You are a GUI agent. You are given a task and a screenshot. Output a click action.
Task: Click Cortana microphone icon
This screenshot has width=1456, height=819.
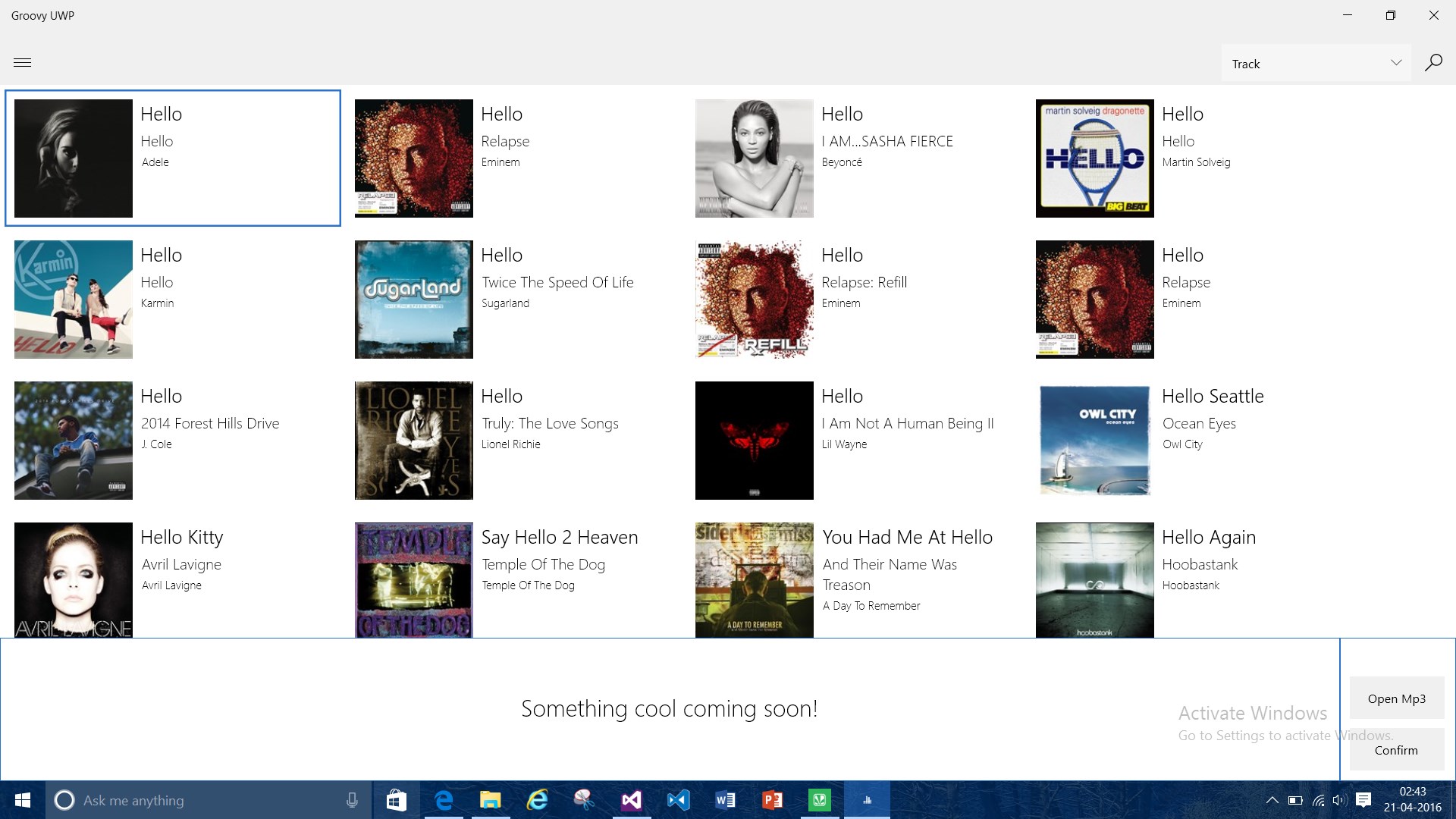(352, 800)
